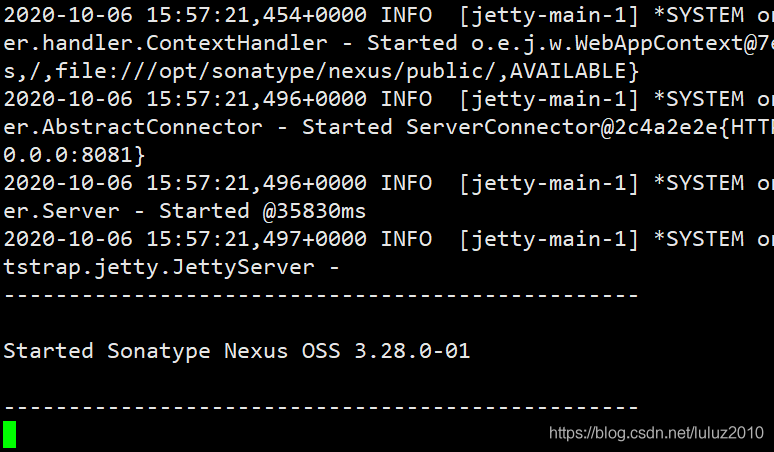Click the green terminal cursor block
This screenshot has height=452, width=774.
pos(9,434)
